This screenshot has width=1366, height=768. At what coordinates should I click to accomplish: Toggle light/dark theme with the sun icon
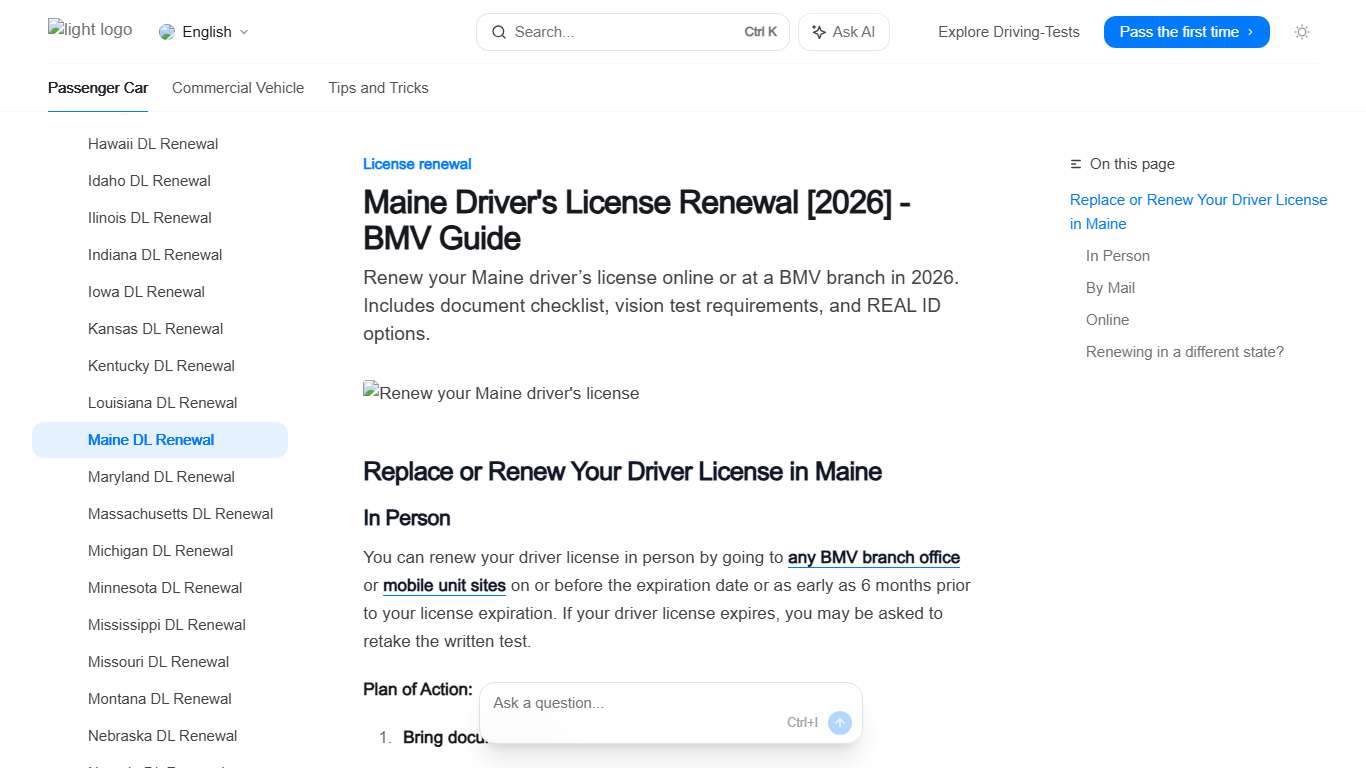(1302, 32)
